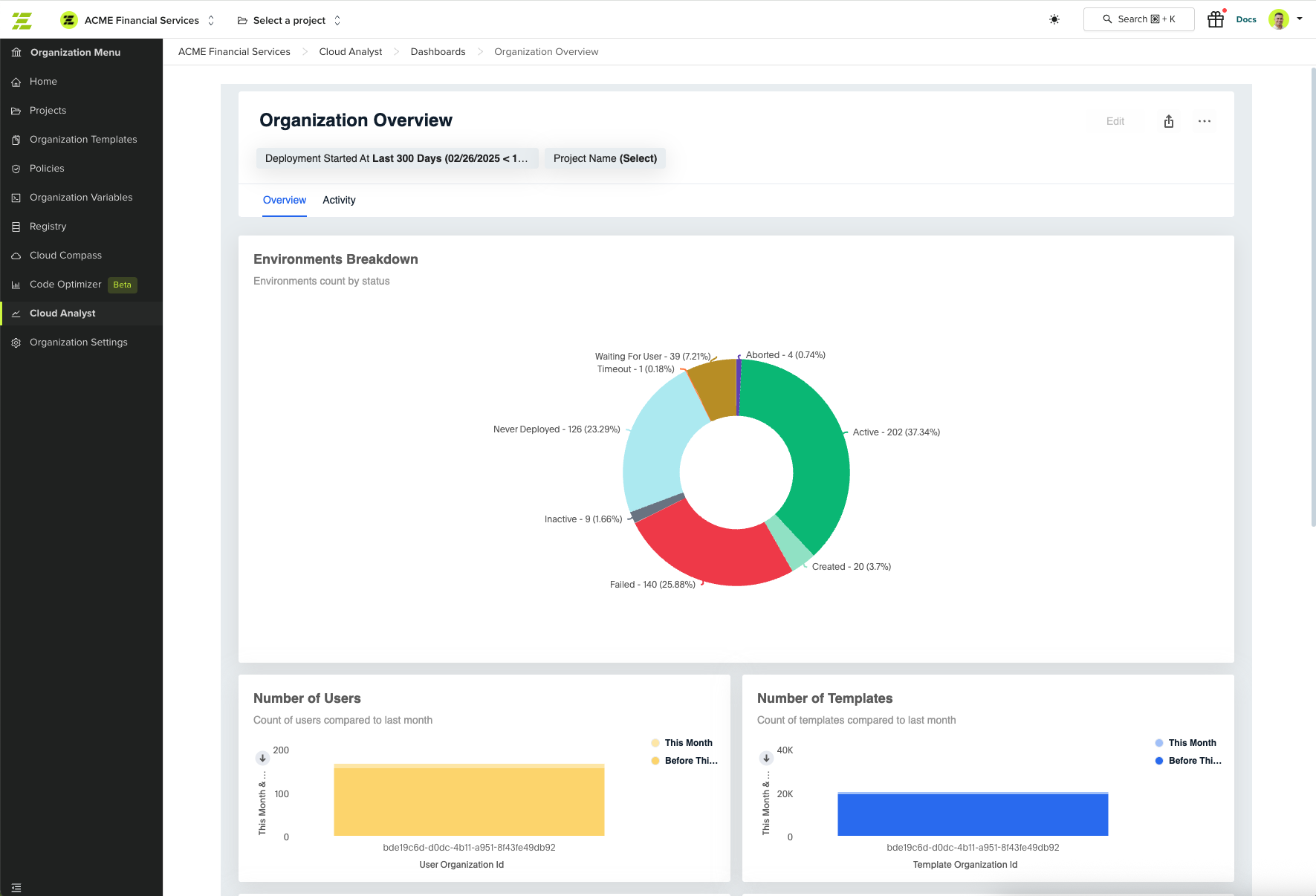Toggle Before This Month legend in Number of Templates

point(1193,761)
